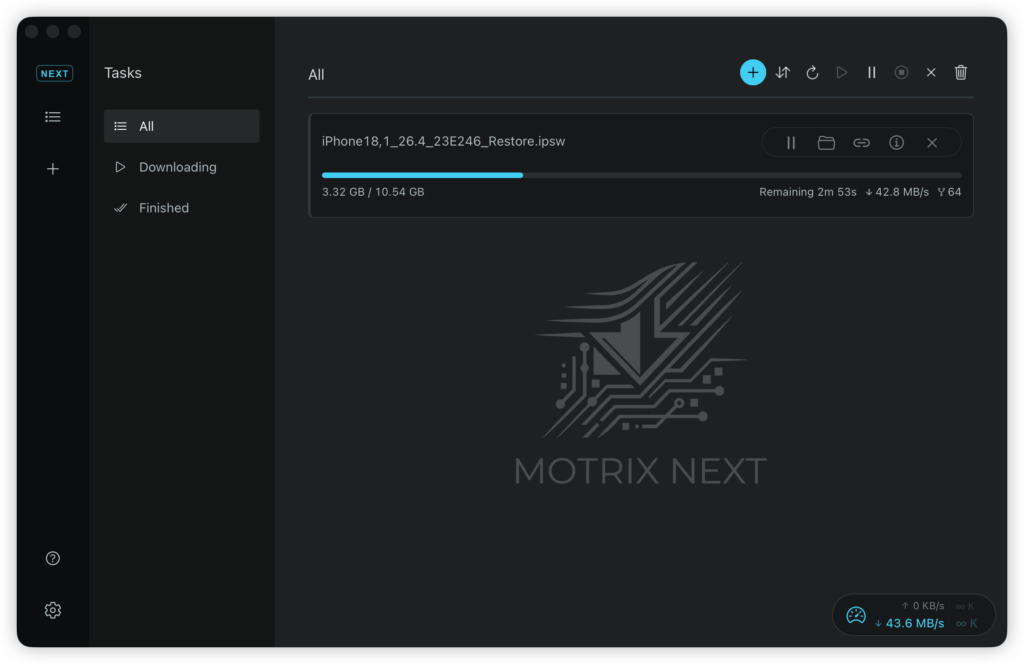
Task: Refresh the download list
Action: [x=812, y=72]
